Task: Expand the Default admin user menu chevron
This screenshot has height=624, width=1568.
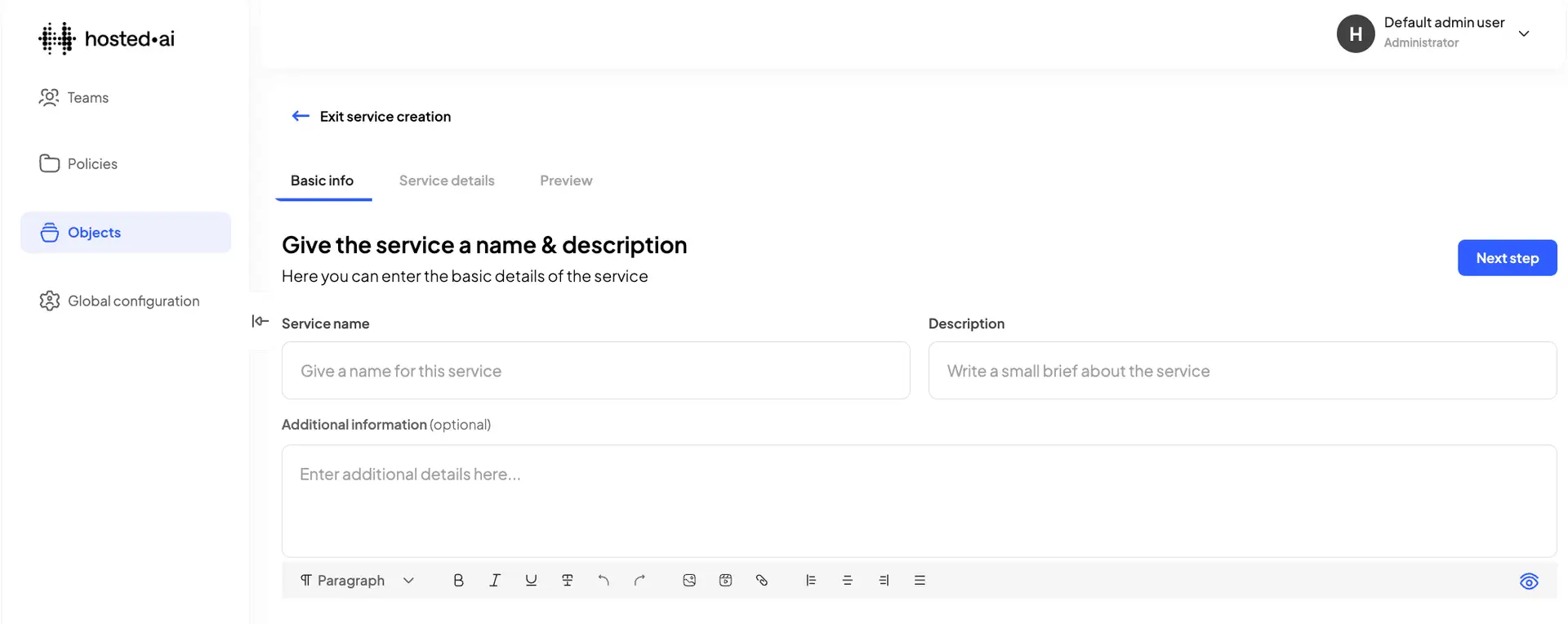Action: click(1524, 33)
